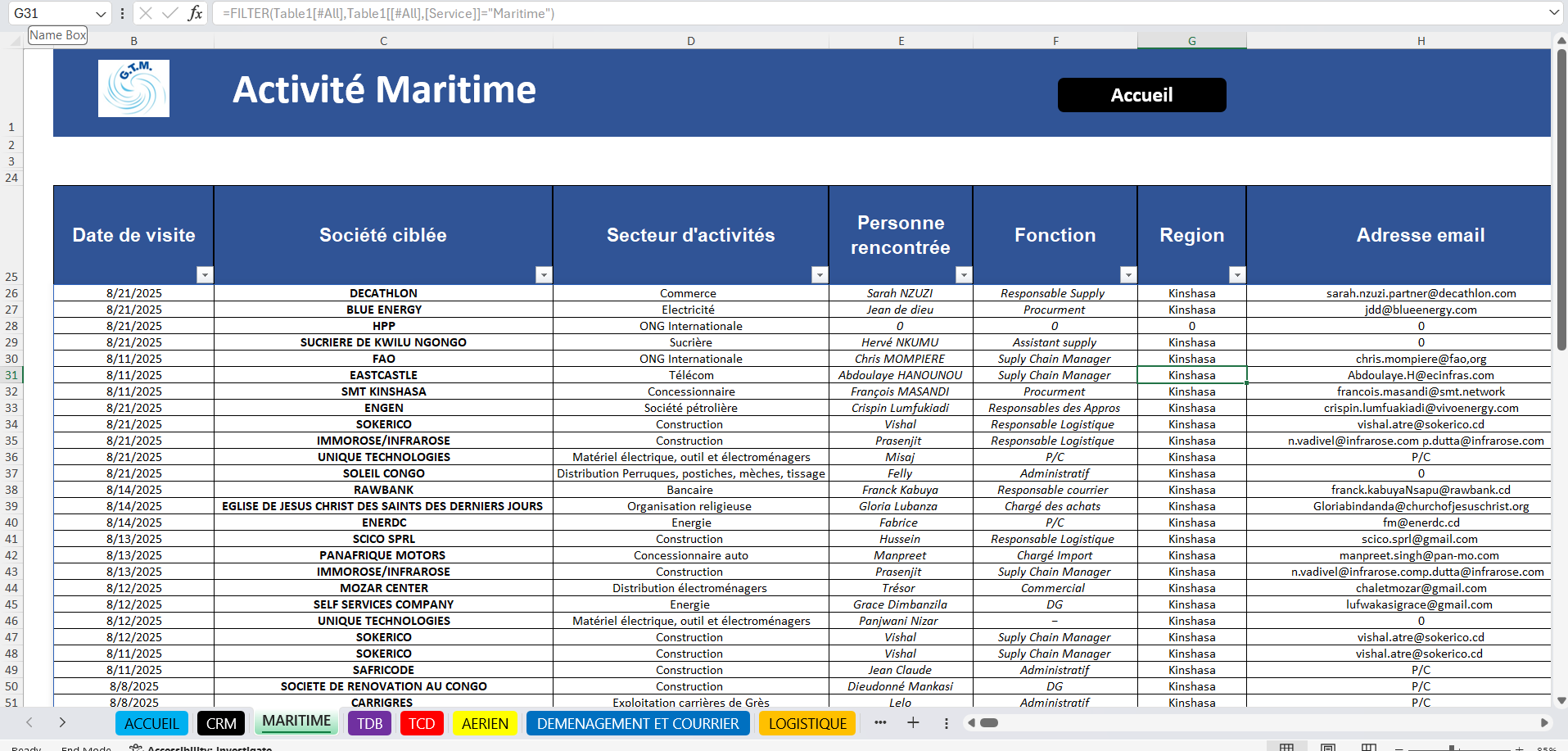This screenshot has height=751, width=1568.
Task: Cancel the formula entry with the X icon
Action: [146, 13]
